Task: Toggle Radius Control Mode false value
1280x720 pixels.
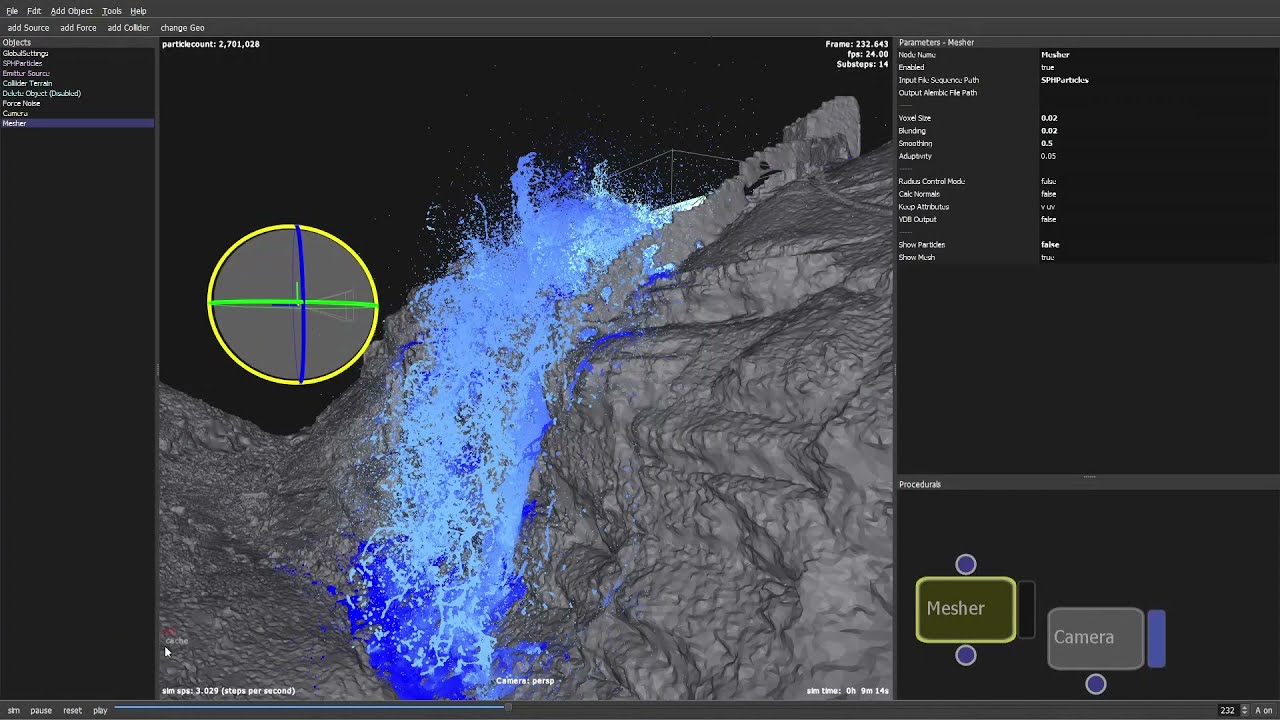Action: tap(1048, 181)
